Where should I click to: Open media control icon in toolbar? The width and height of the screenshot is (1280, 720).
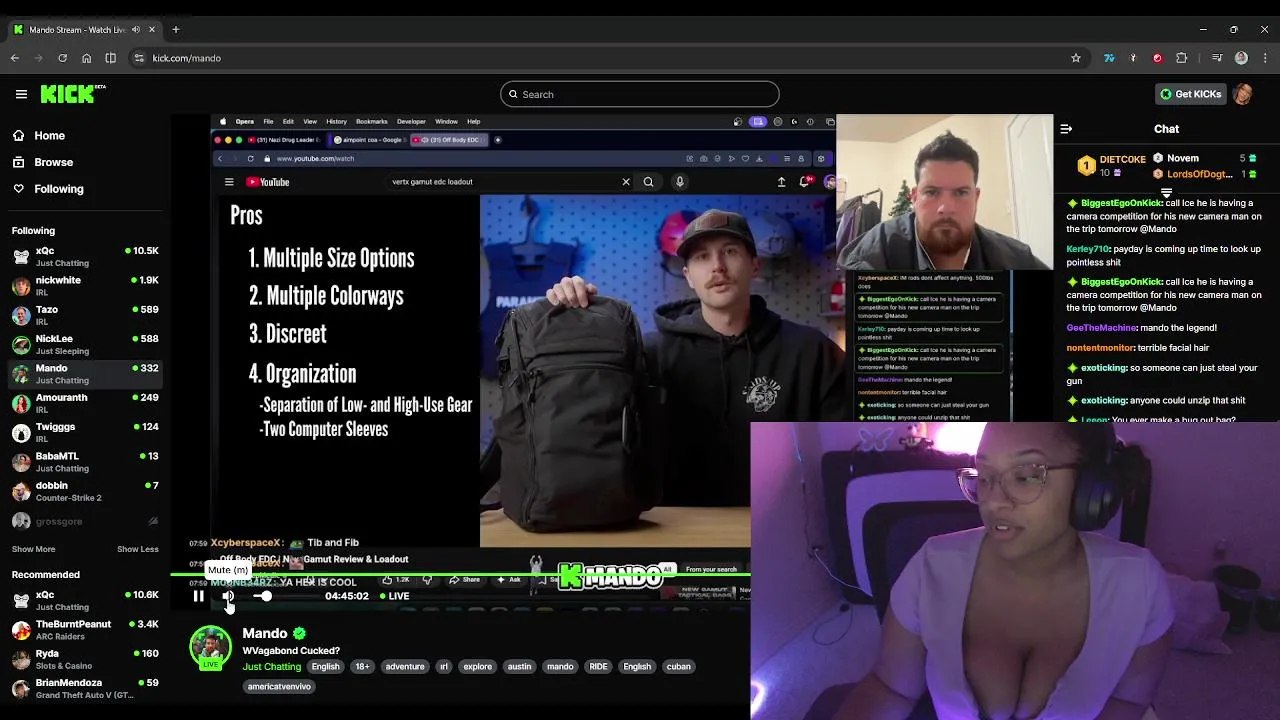pyautogui.click(x=1217, y=58)
